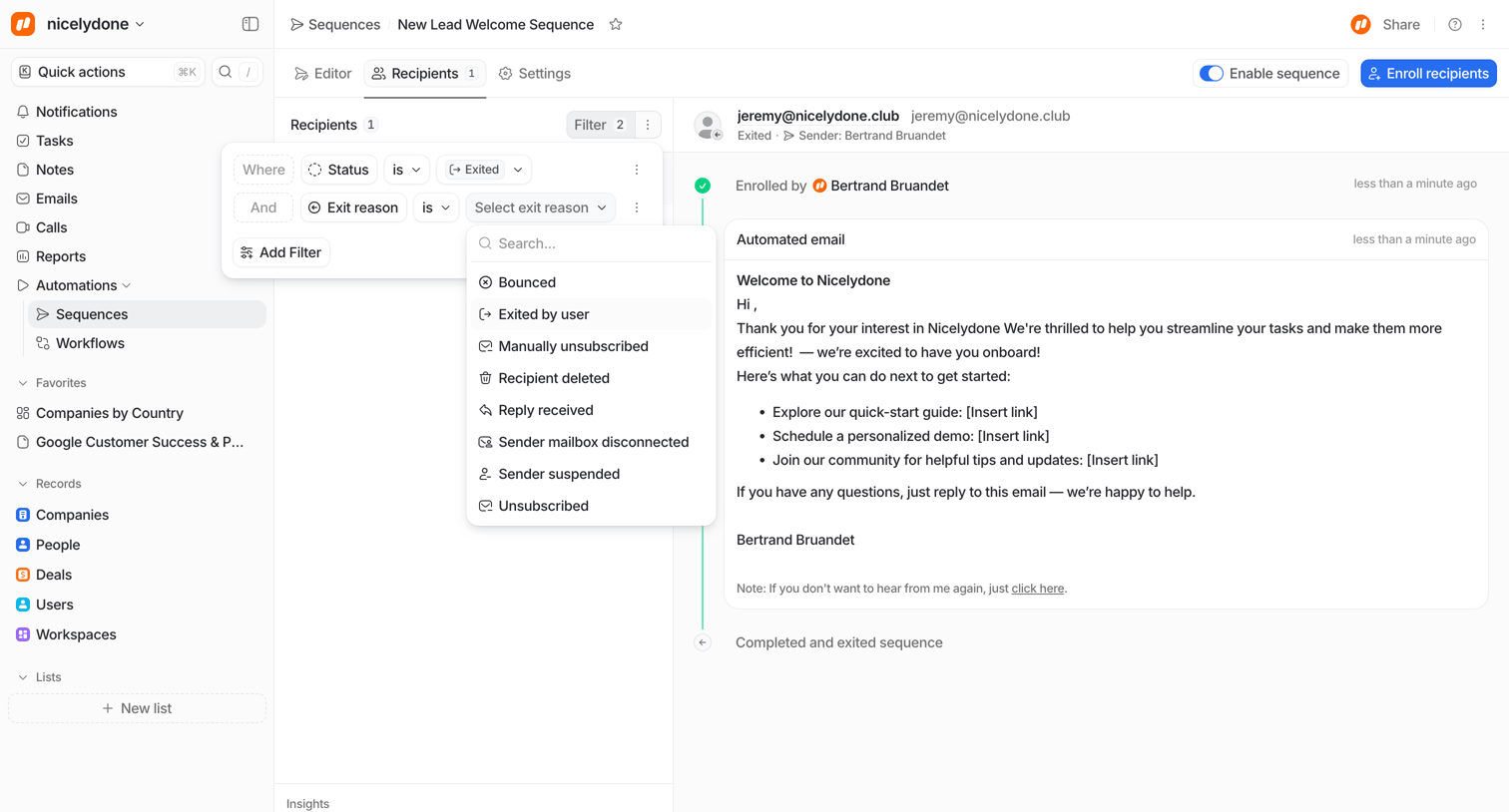
Task: Click the Share button
Action: [x=1401, y=24]
